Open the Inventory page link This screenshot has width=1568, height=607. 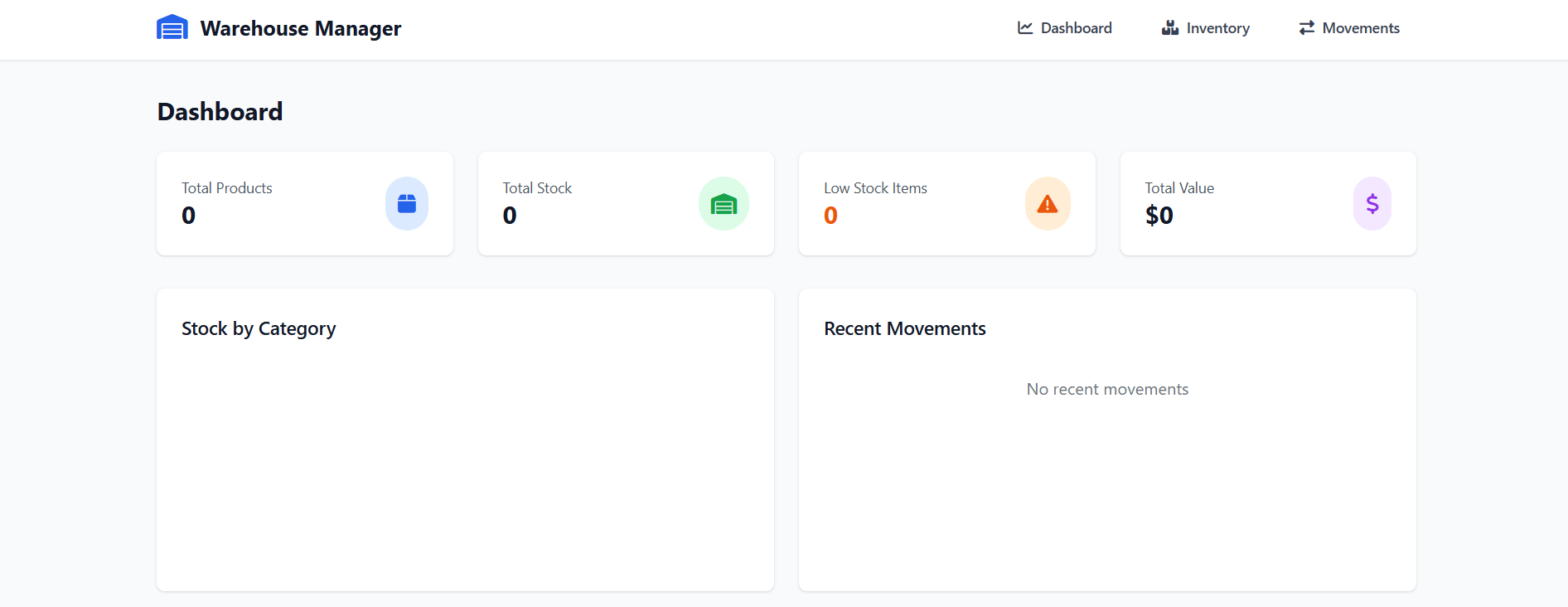coord(1217,28)
